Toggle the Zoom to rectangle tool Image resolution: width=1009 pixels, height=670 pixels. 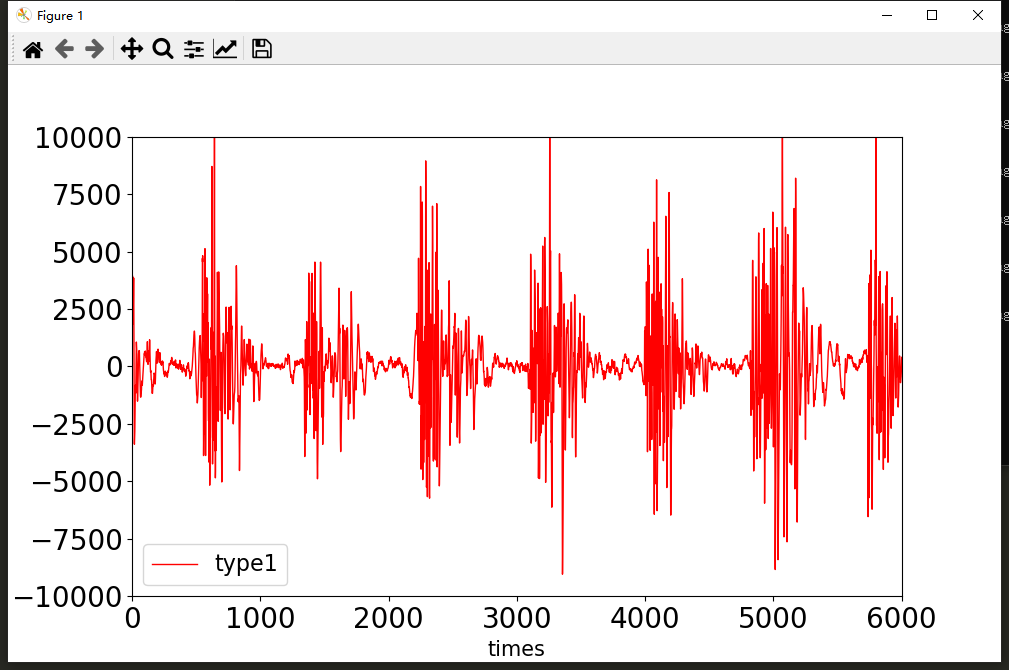(163, 49)
